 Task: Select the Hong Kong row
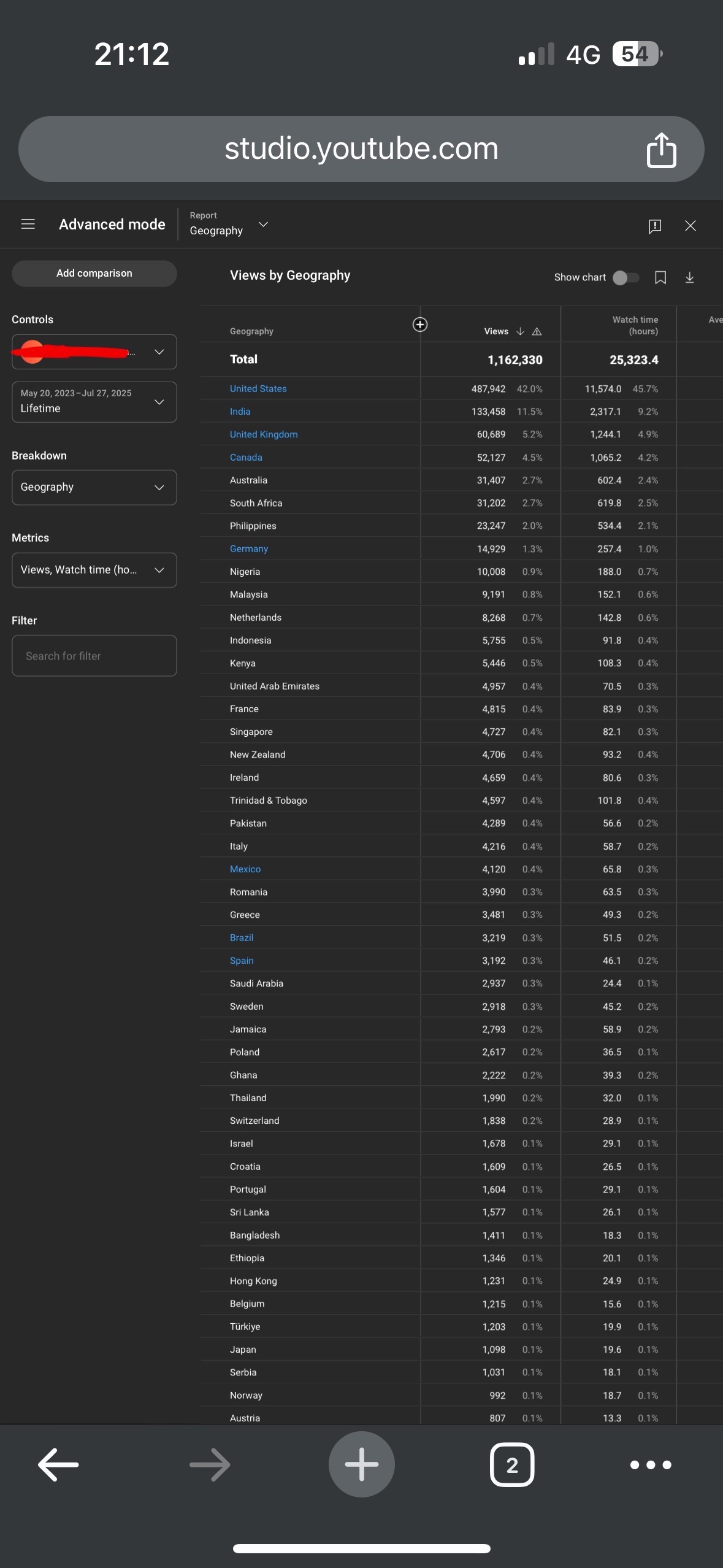click(x=461, y=1281)
